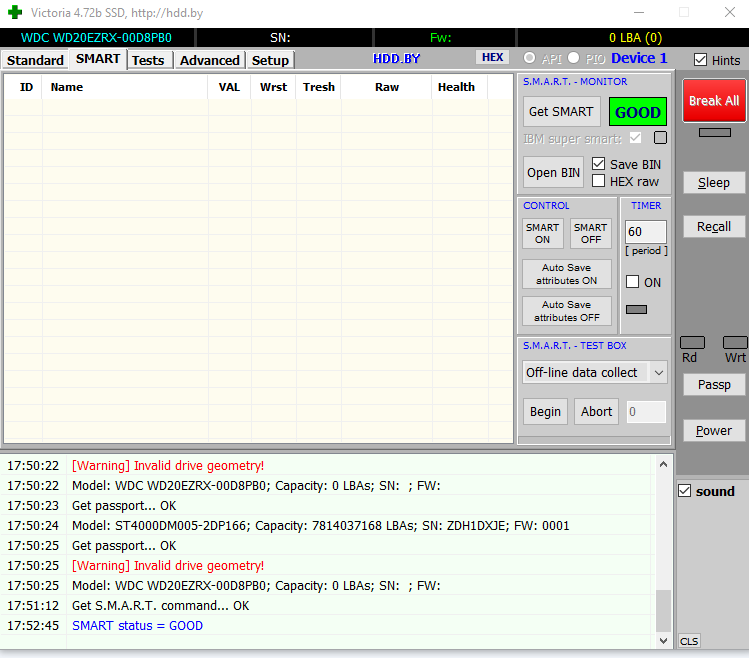Click the Rd read indicator
This screenshot has width=749, height=658.
[692, 343]
